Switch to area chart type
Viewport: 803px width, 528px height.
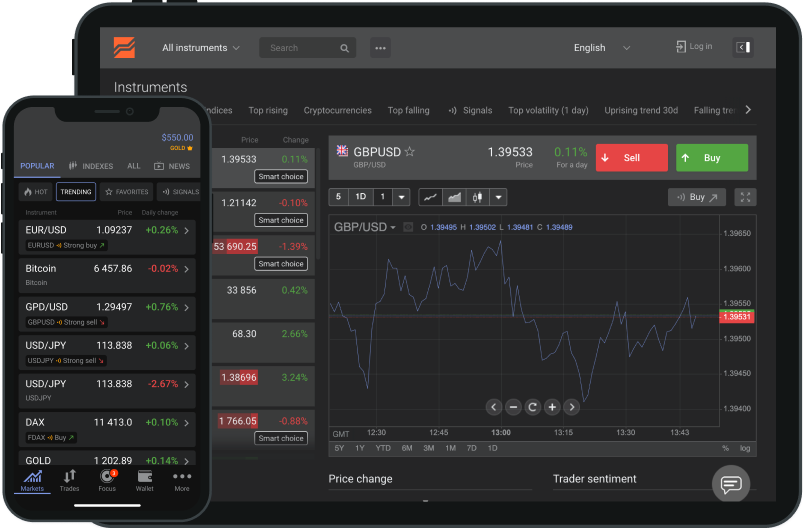[454, 197]
